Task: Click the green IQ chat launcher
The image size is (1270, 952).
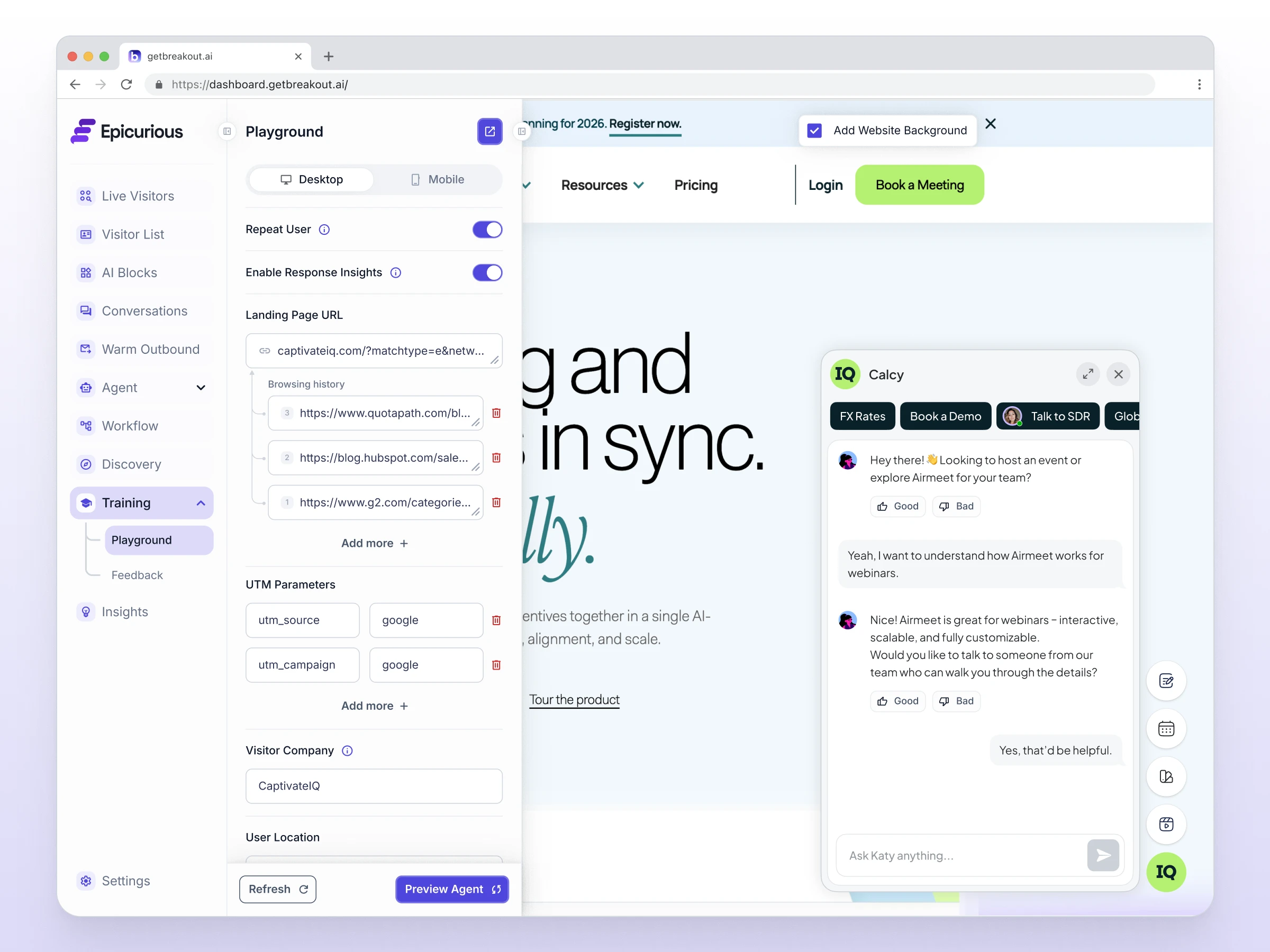Action: point(1166,872)
